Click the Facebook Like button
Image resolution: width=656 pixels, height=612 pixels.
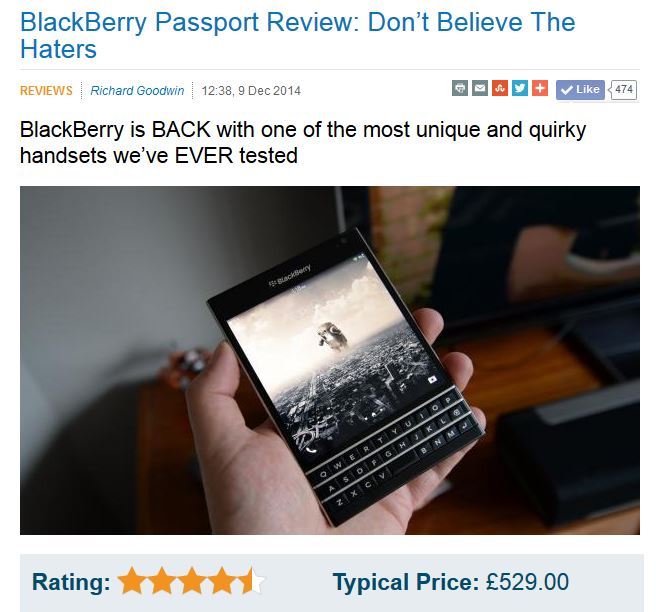click(x=580, y=90)
